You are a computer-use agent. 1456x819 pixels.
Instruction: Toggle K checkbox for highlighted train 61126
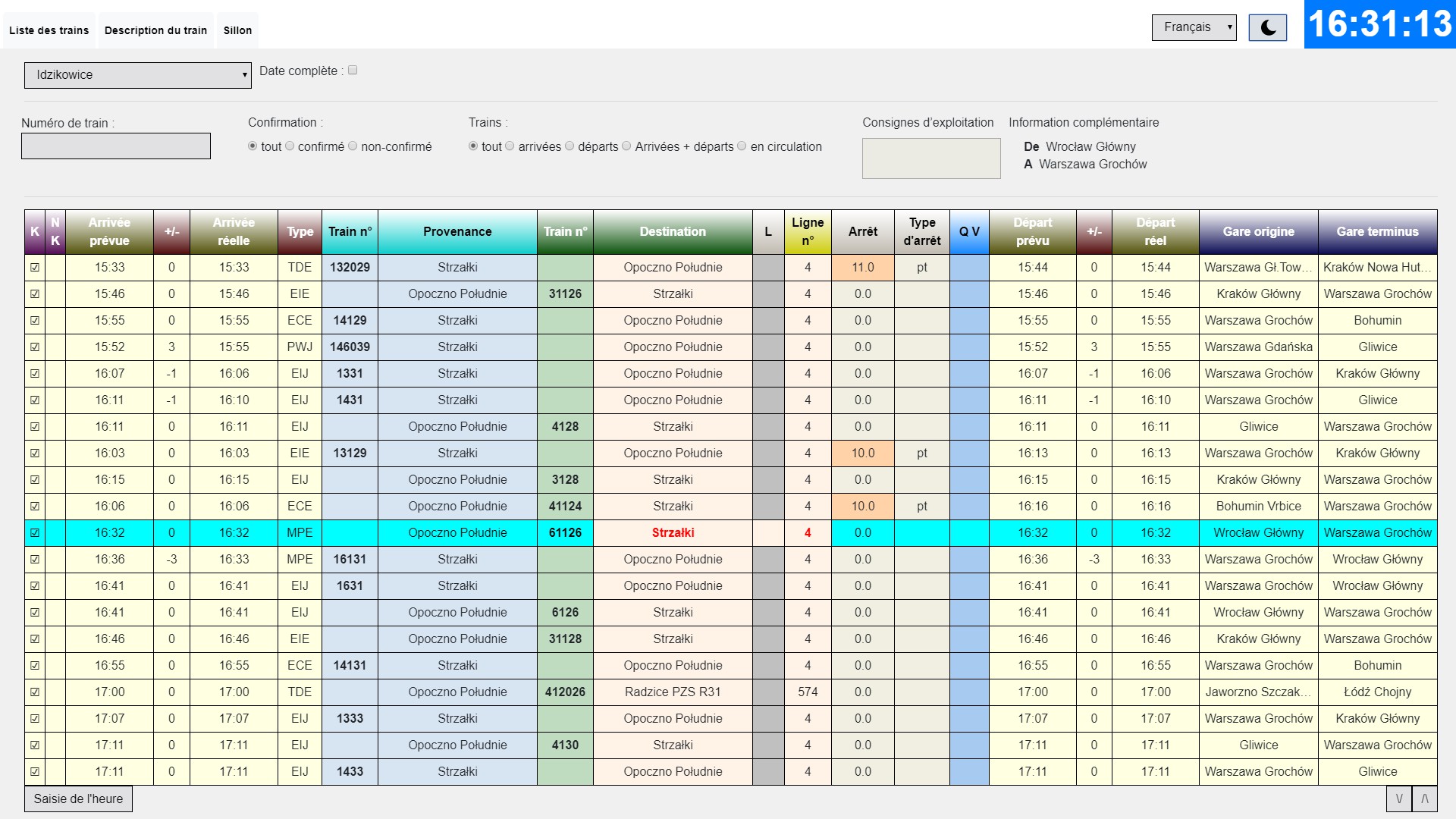click(35, 533)
